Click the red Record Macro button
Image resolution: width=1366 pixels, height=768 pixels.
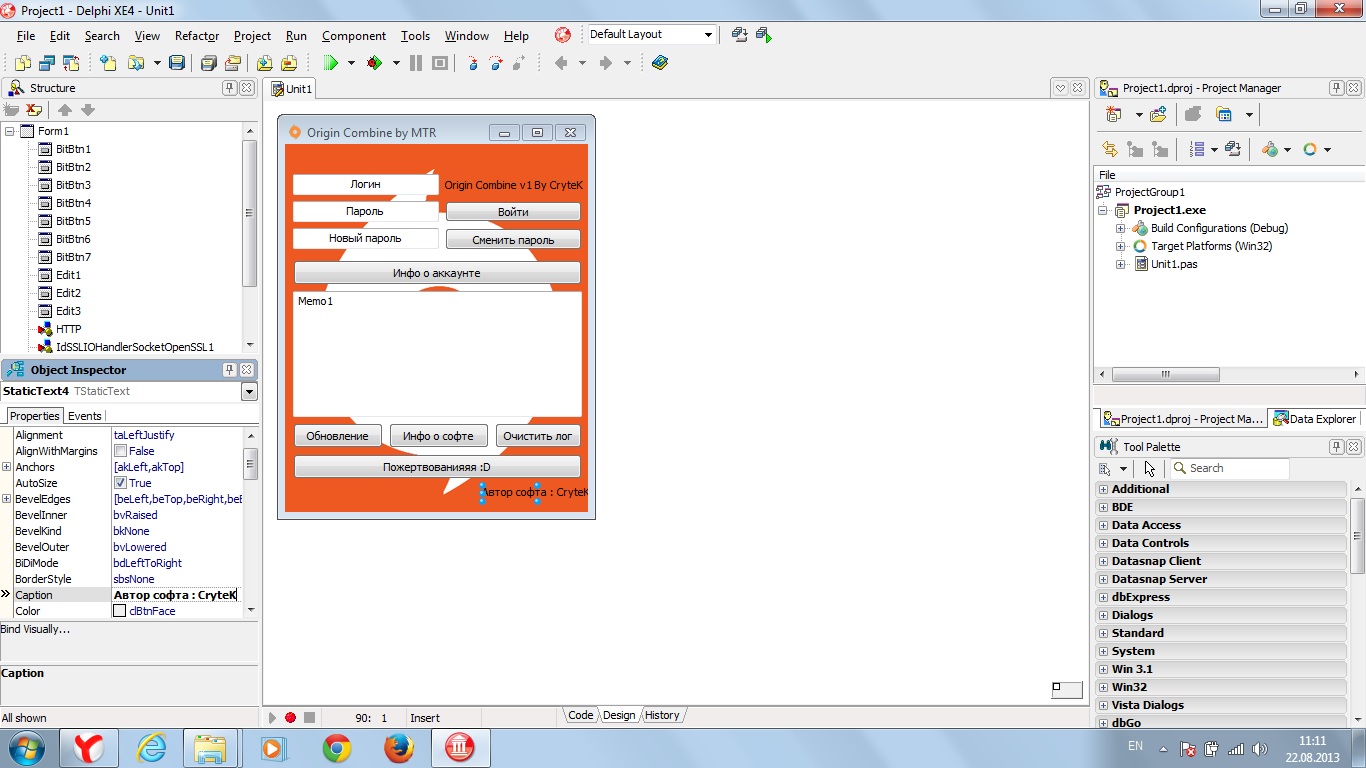click(x=290, y=717)
